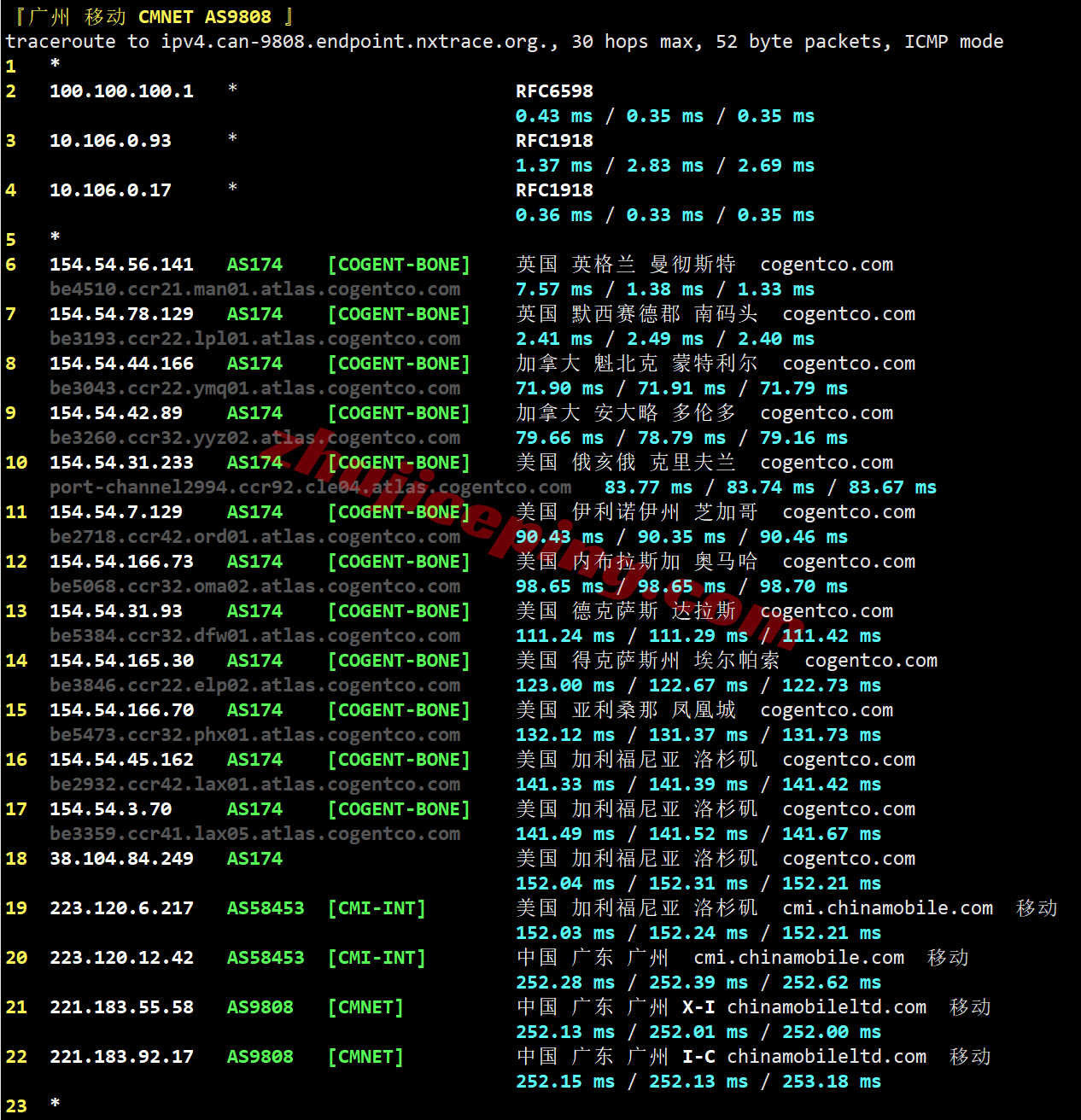Image resolution: width=1081 pixels, height=1120 pixels.
Task: Select the IP address 154.54.56.141
Action: coord(121,265)
